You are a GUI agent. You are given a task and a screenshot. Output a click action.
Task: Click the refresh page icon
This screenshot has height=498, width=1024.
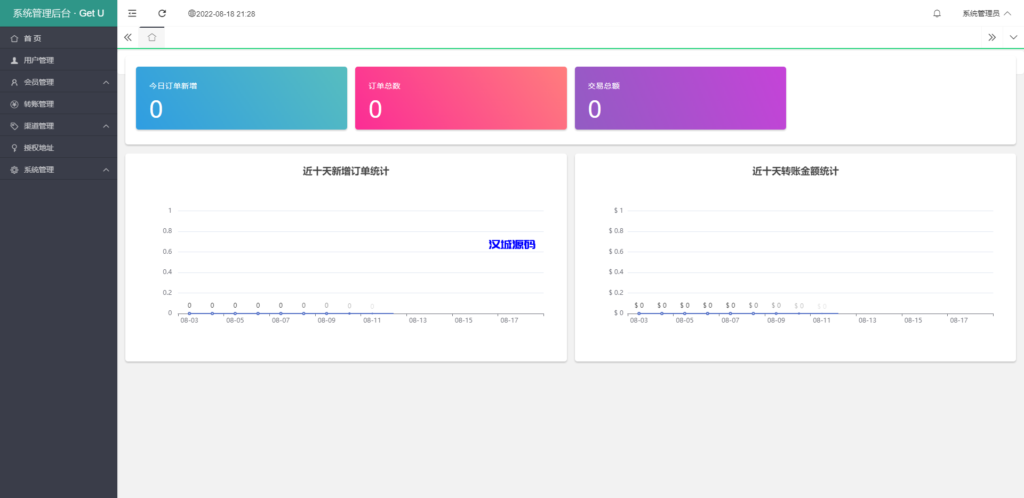click(162, 13)
